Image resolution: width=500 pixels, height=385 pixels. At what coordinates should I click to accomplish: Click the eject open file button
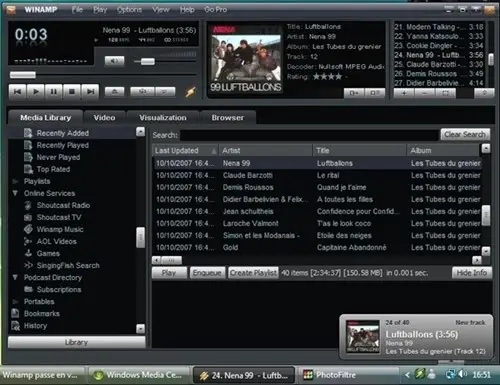pyautogui.click(x=115, y=91)
